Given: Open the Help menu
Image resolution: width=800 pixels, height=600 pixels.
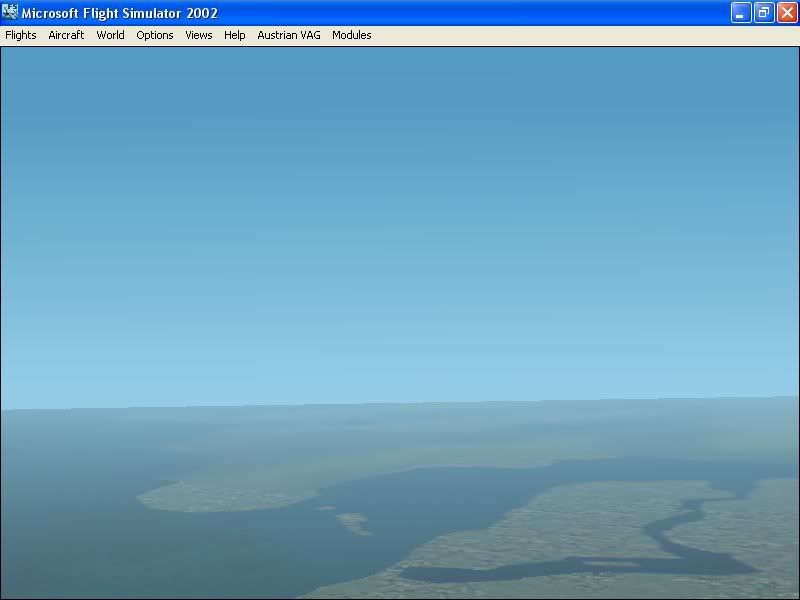Looking at the screenshot, I should click(x=235, y=35).
